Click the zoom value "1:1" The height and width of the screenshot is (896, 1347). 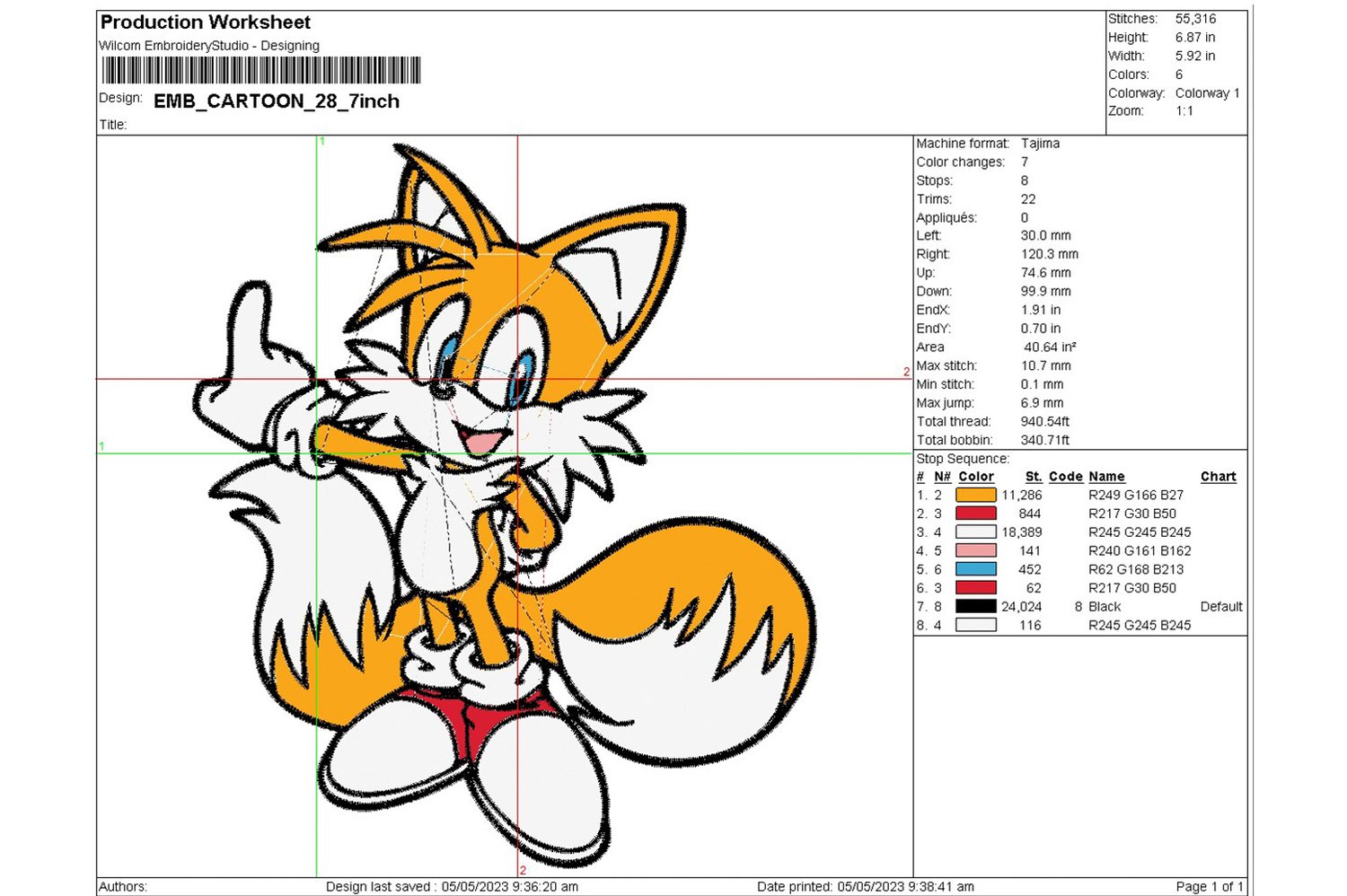pyautogui.click(x=1184, y=111)
